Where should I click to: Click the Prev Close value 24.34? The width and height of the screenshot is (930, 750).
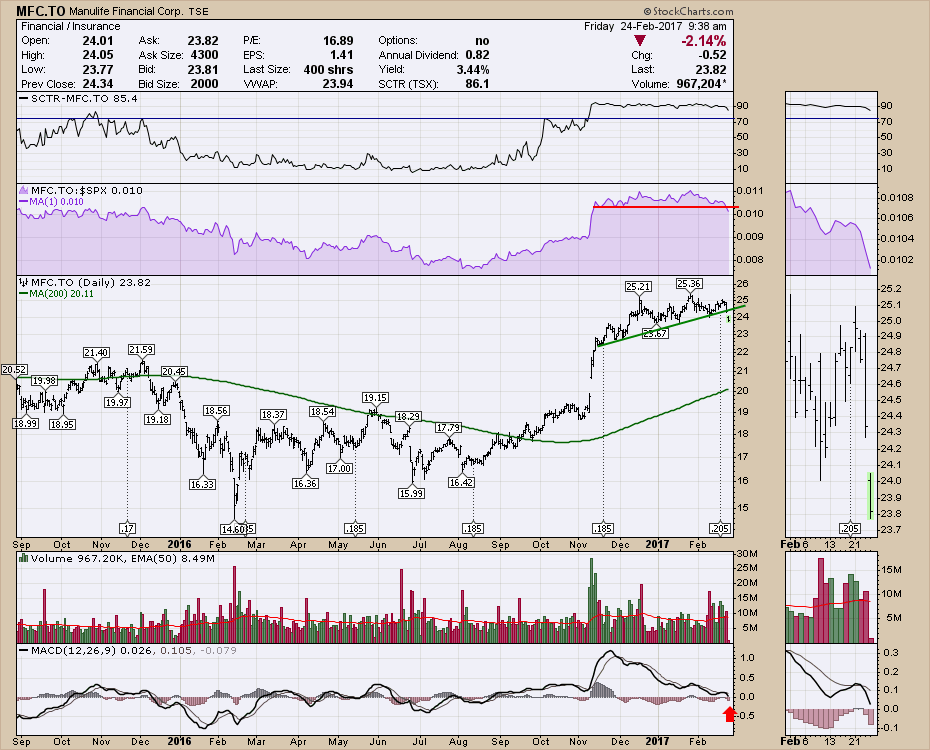pyautogui.click(x=98, y=84)
